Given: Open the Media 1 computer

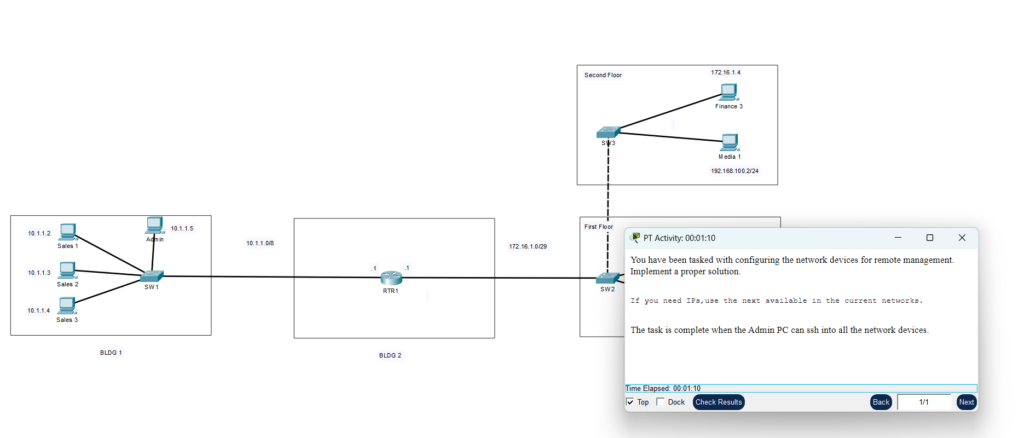Looking at the screenshot, I should pos(729,142).
